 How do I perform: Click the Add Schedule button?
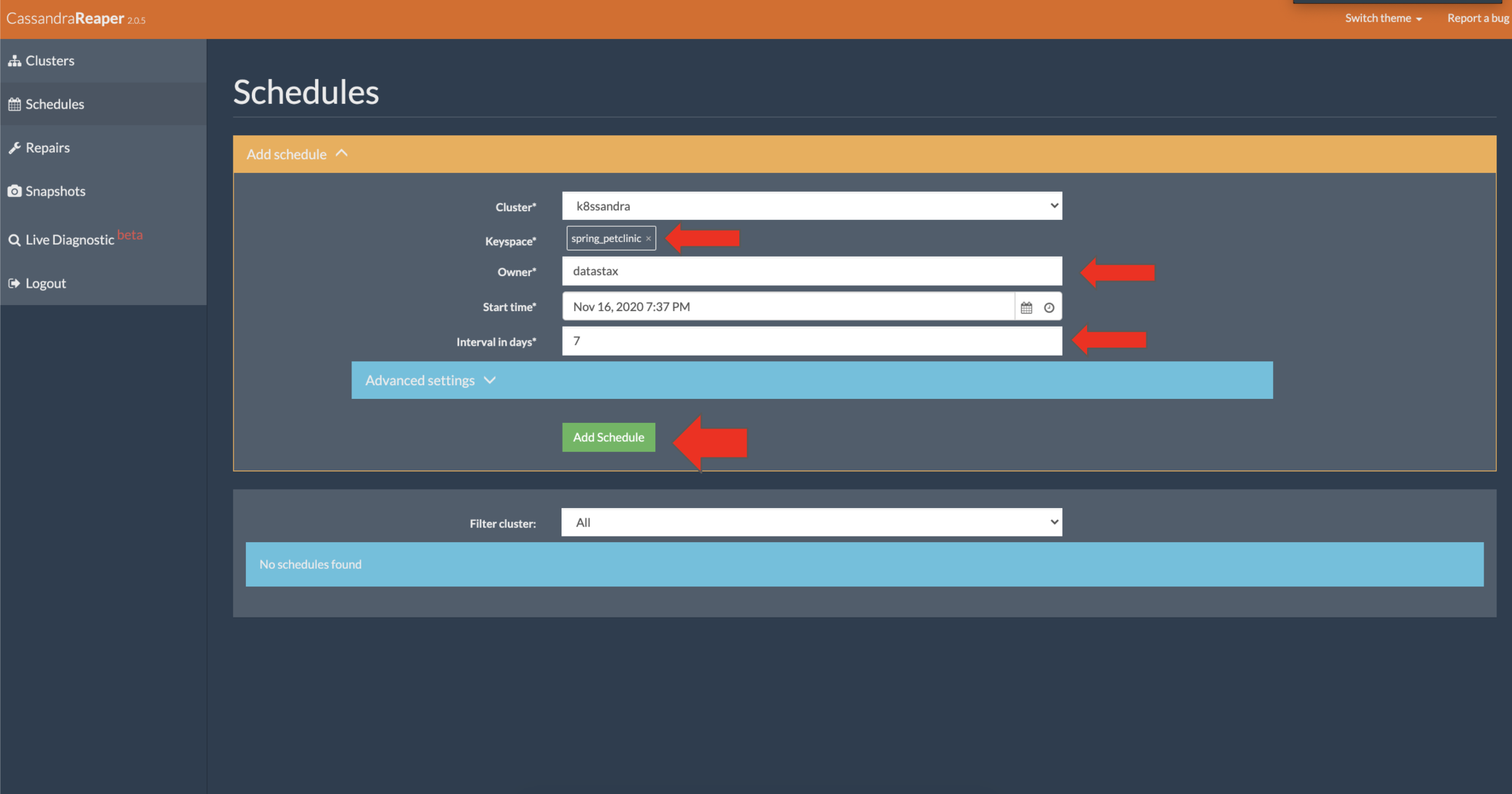coord(609,437)
